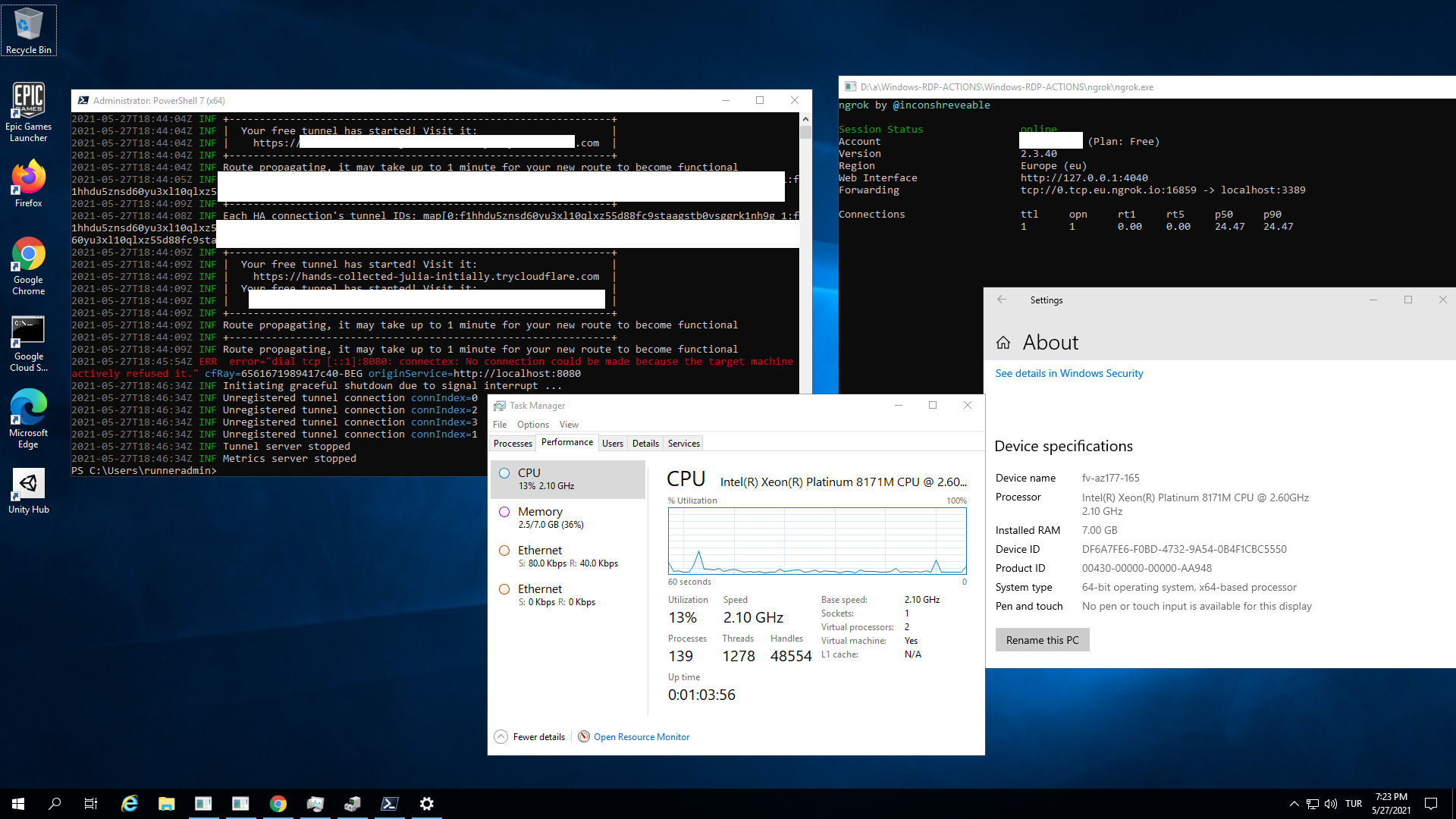
Task: Switch to the Processes tab
Action: pos(513,443)
